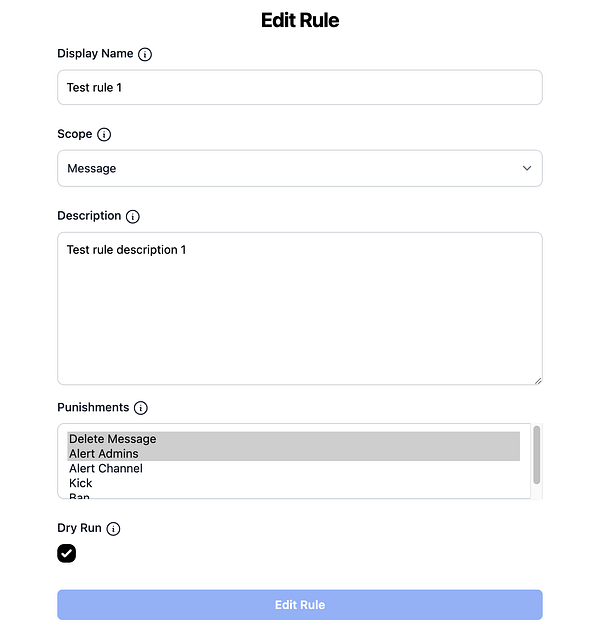Click the Punishments info icon
Viewport: 600px width, 639px height.
[x=141, y=408]
